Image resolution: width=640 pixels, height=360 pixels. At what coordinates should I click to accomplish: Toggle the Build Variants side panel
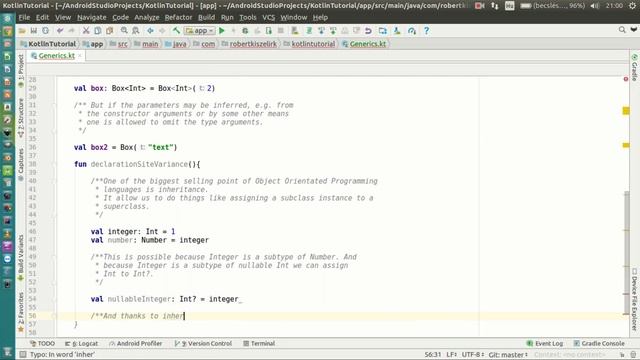pos(21,258)
